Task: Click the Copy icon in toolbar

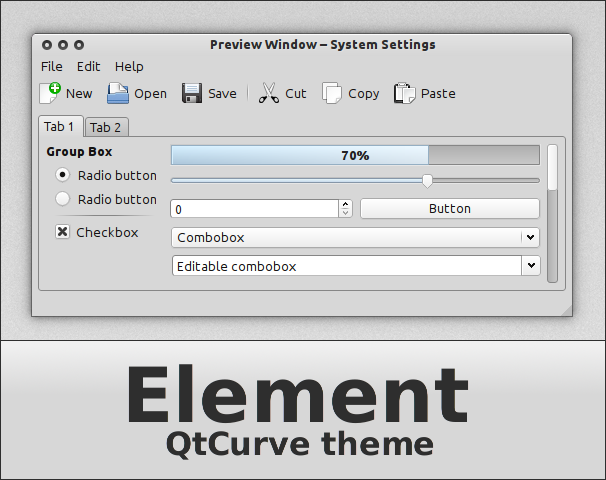Action: (332, 93)
